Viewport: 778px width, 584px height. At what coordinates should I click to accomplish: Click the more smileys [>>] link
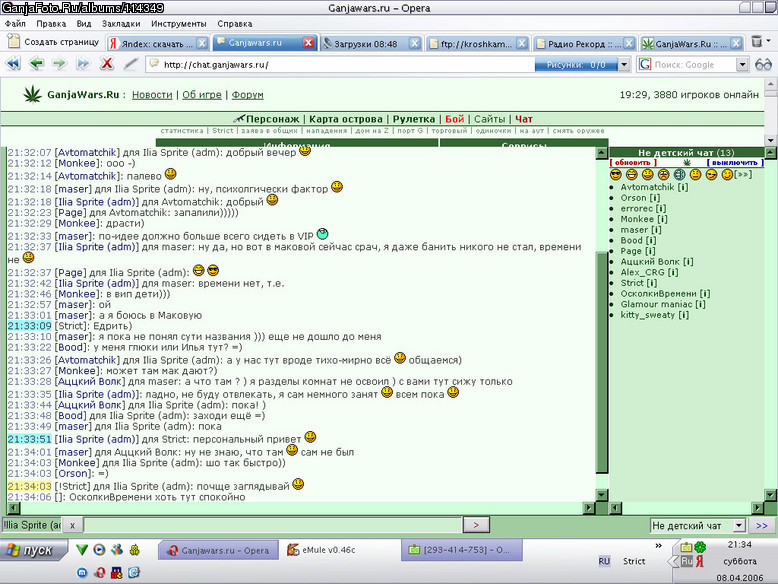coord(743,175)
